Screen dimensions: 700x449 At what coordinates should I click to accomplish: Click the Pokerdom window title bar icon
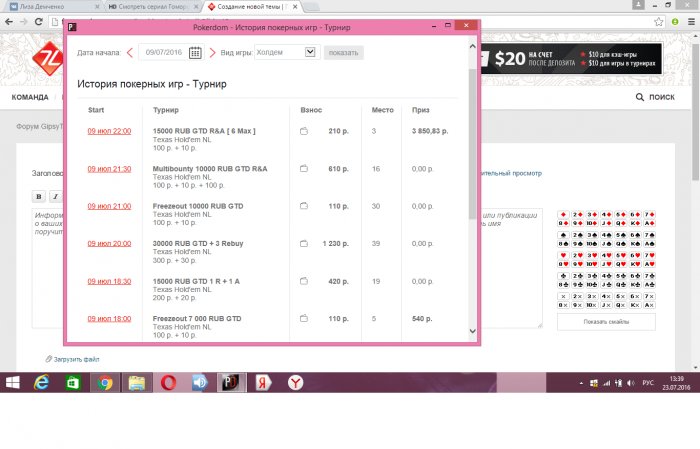tap(72, 27)
